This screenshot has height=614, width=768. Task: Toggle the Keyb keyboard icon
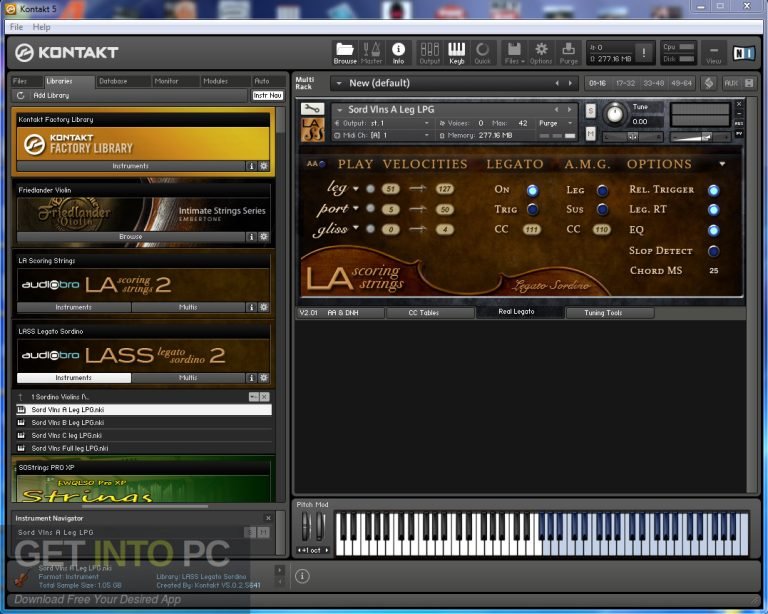456,51
